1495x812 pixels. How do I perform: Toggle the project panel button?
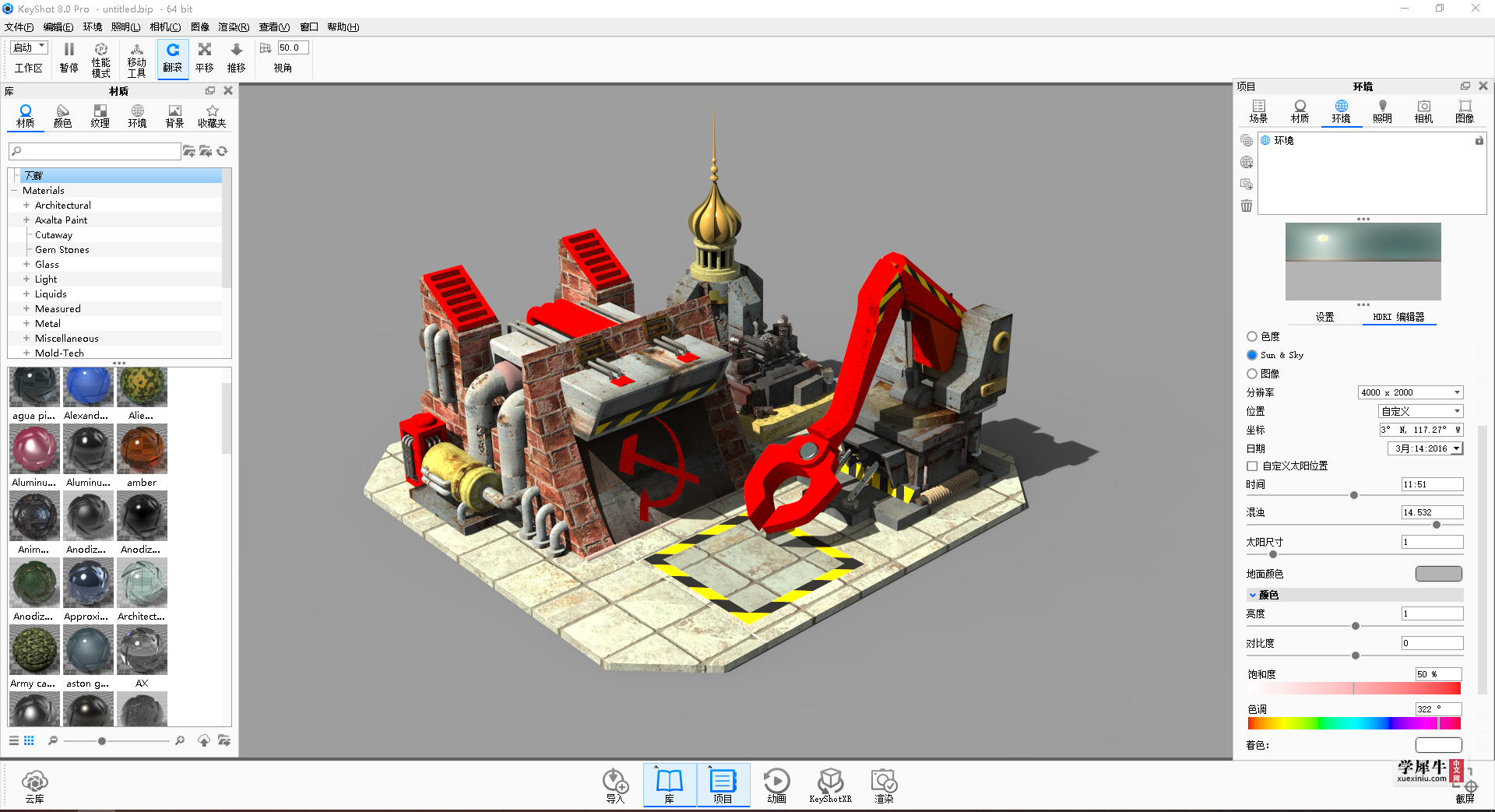pyautogui.click(x=723, y=785)
